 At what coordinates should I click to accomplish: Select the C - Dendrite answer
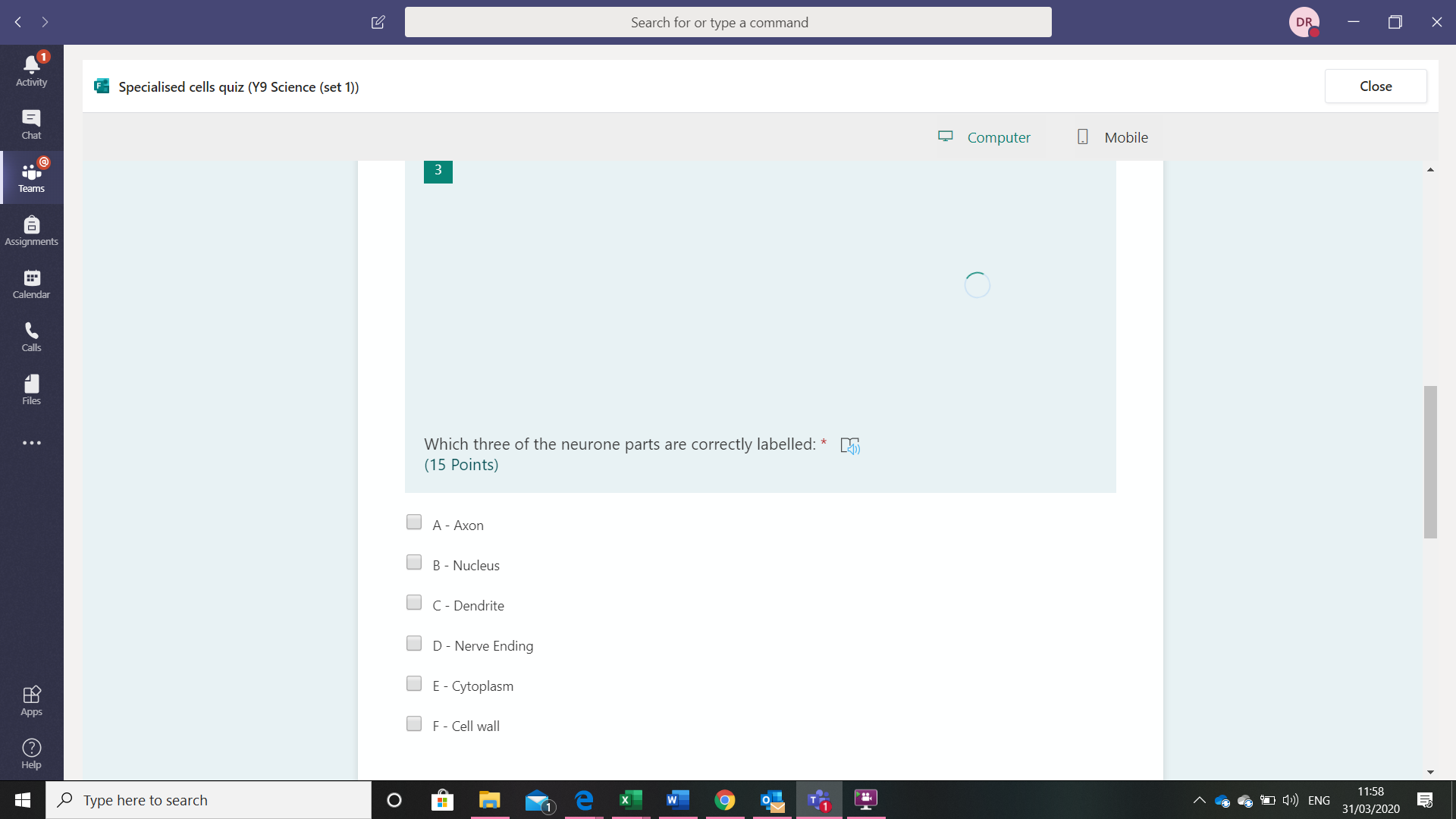pos(414,602)
